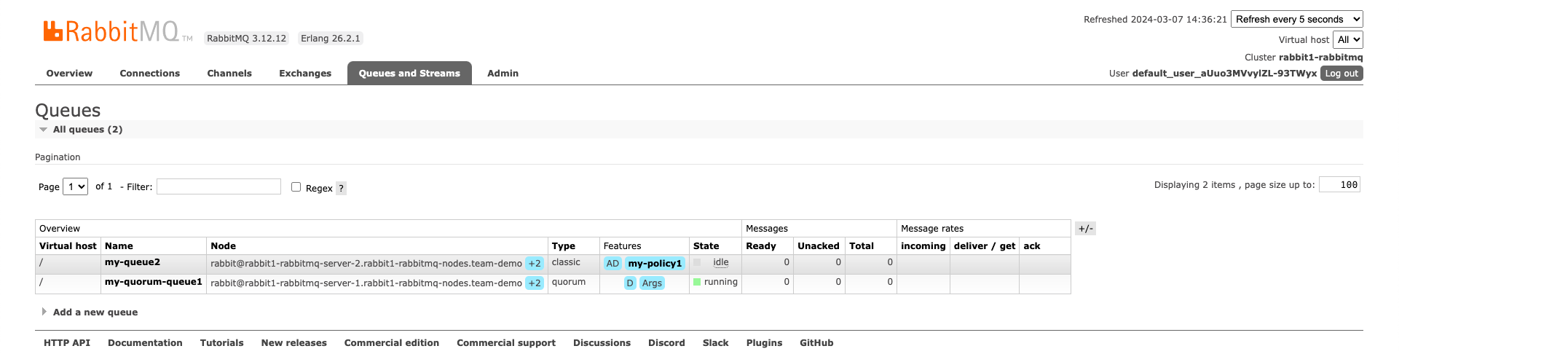
Task: Click the Log out button
Action: coord(1341,74)
